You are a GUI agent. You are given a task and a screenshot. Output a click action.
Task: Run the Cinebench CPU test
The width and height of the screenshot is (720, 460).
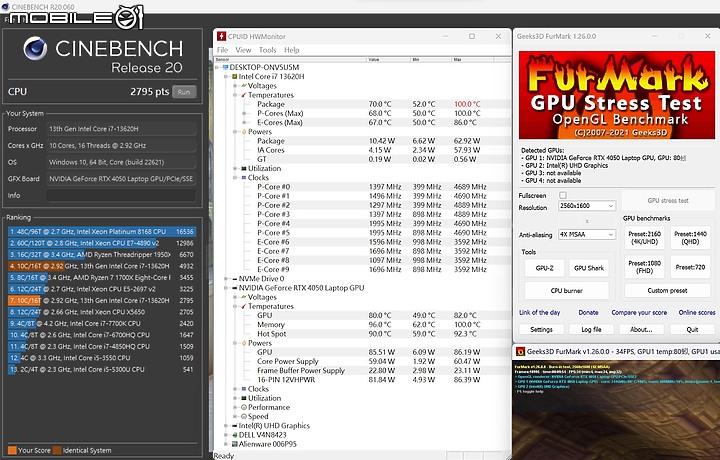(184, 92)
